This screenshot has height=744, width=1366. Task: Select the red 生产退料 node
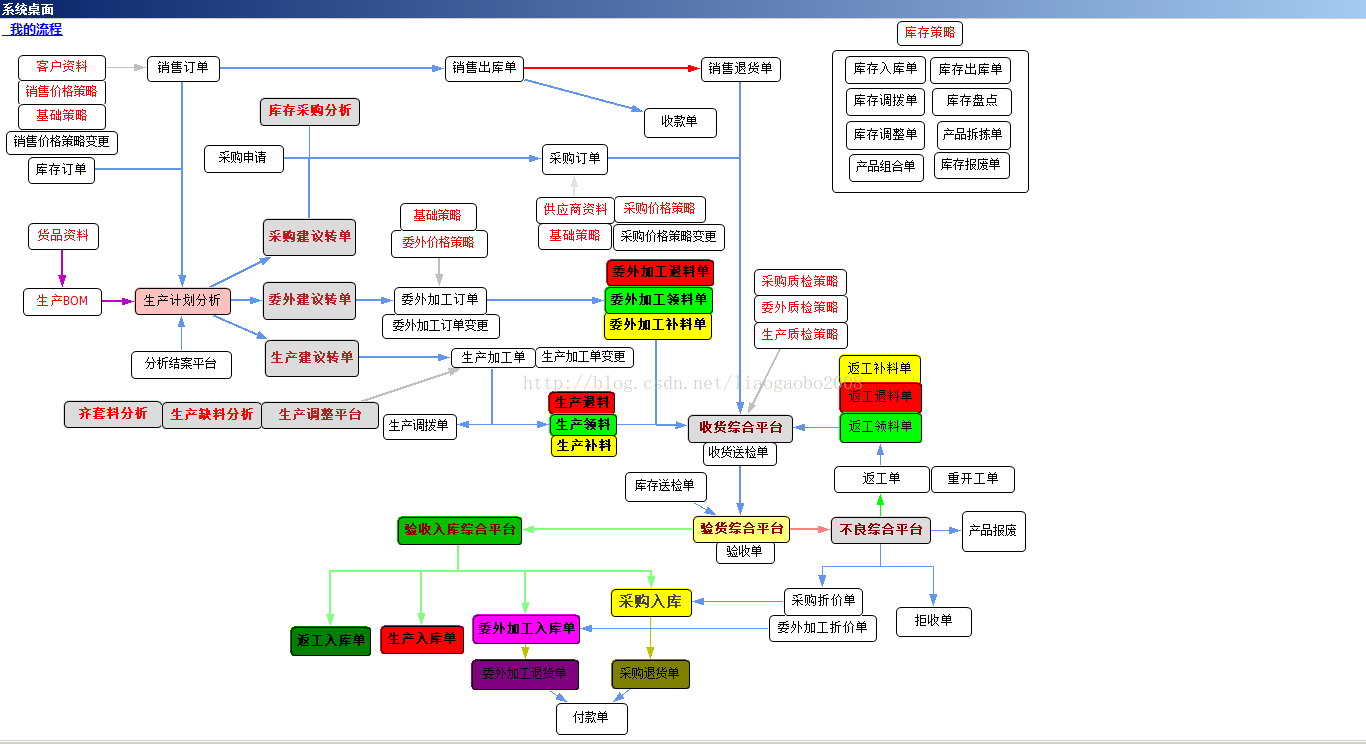pos(582,403)
